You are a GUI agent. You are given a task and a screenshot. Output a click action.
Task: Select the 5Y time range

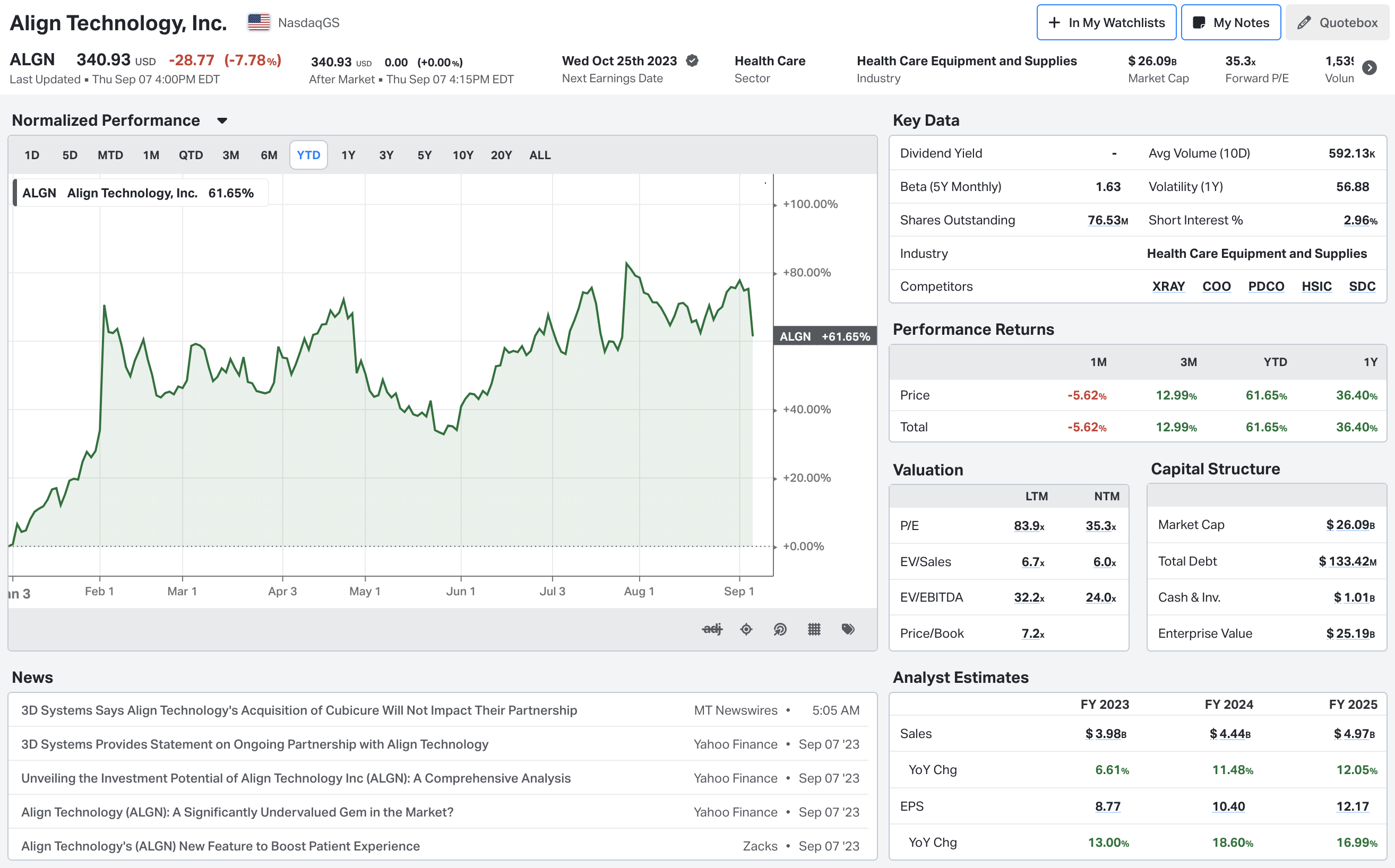tap(425, 155)
